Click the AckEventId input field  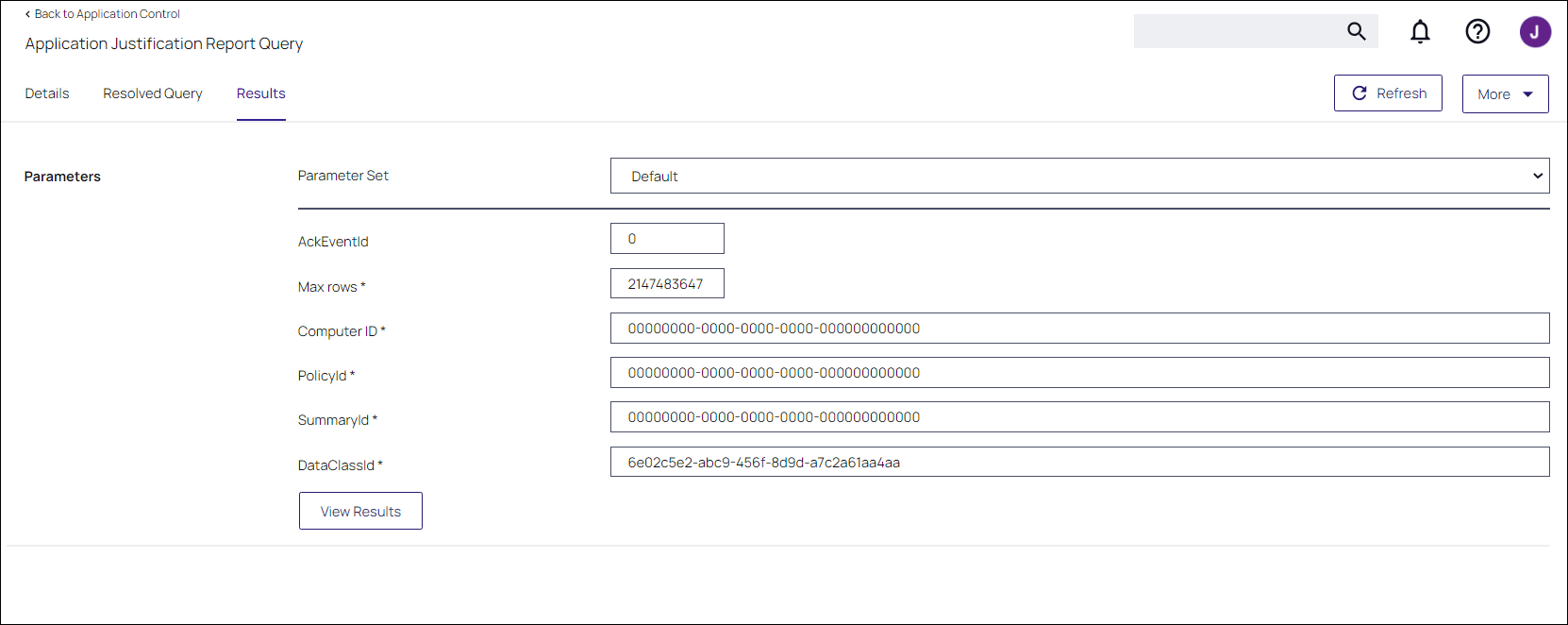[x=667, y=239]
